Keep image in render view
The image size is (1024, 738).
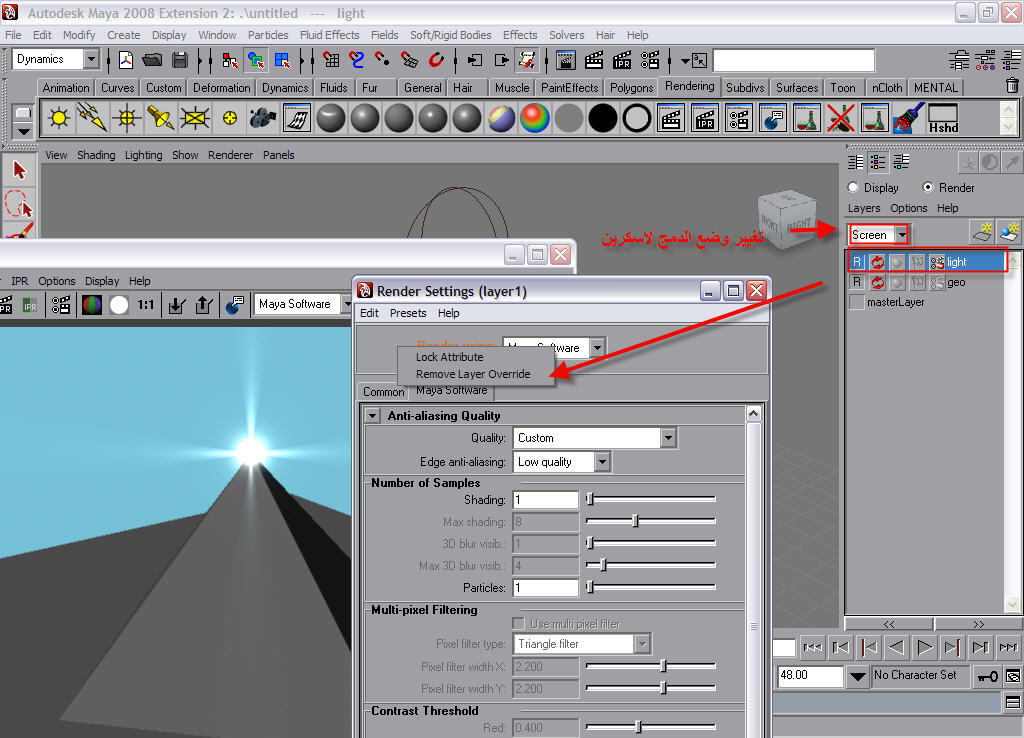click(x=176, y=304)
